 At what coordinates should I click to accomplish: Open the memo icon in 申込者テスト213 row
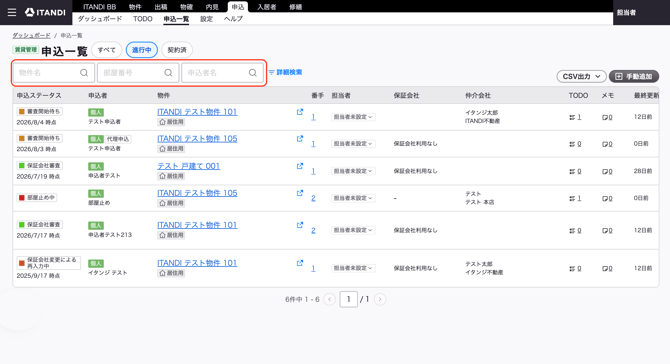[605, 231]
